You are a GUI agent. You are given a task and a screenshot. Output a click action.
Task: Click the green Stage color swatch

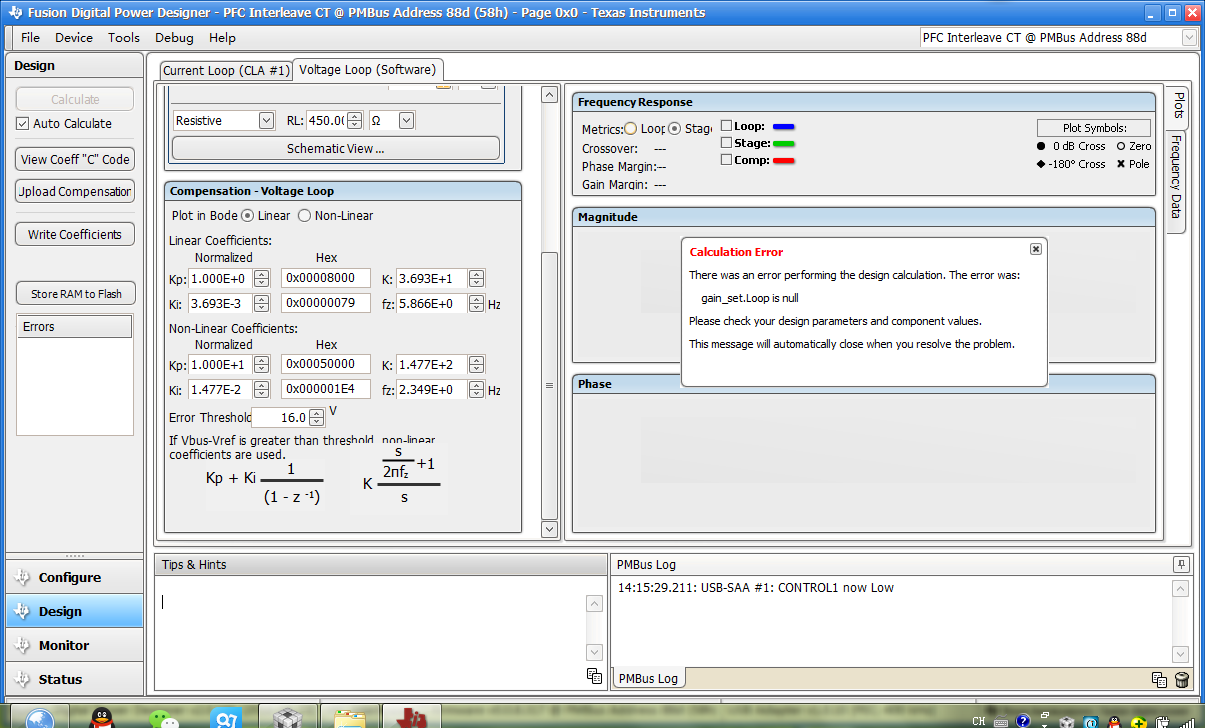point(784,144)
